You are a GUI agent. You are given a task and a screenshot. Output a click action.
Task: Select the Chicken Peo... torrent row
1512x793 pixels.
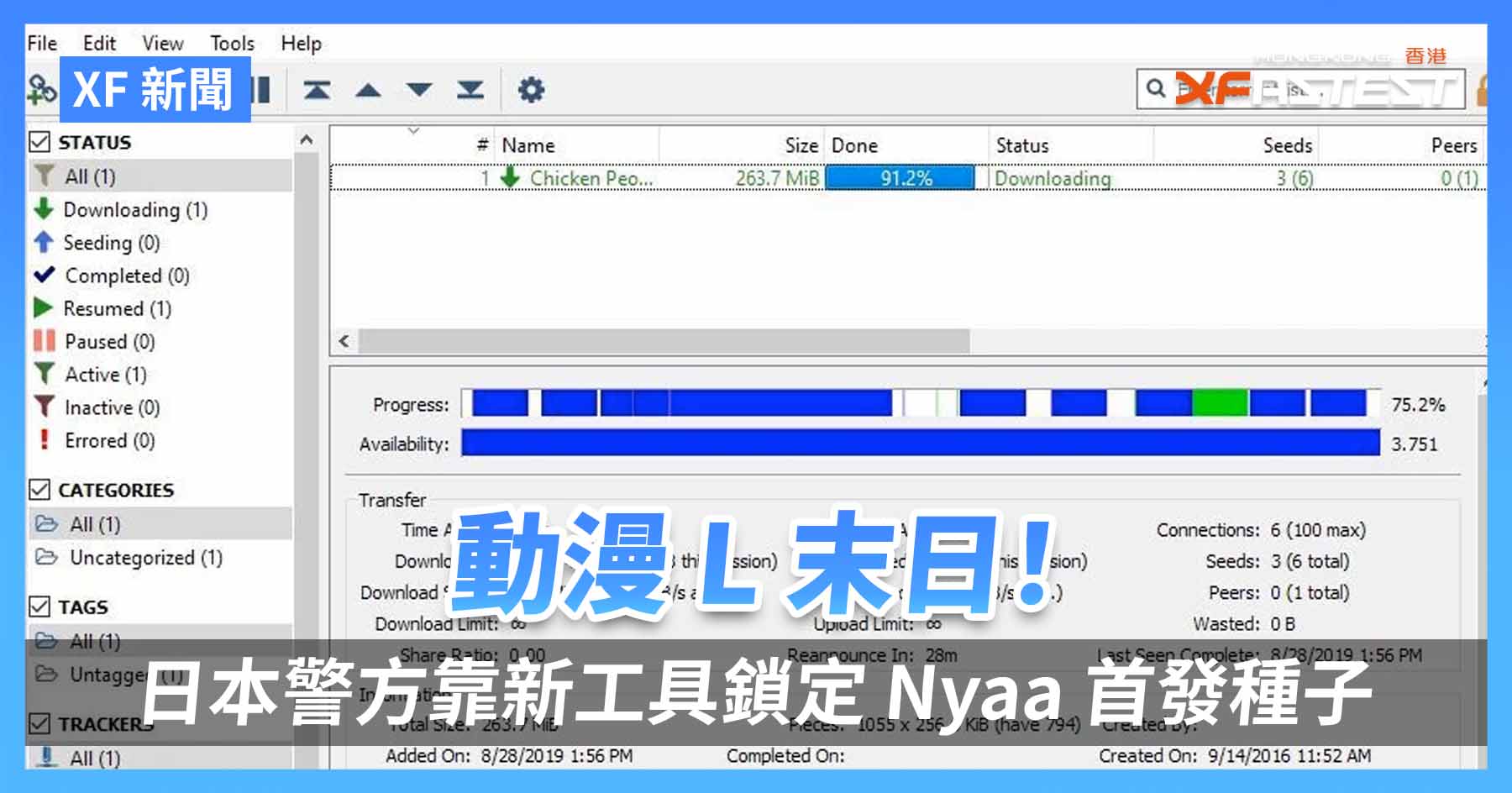pyautogui.click(x=908, y=178)
